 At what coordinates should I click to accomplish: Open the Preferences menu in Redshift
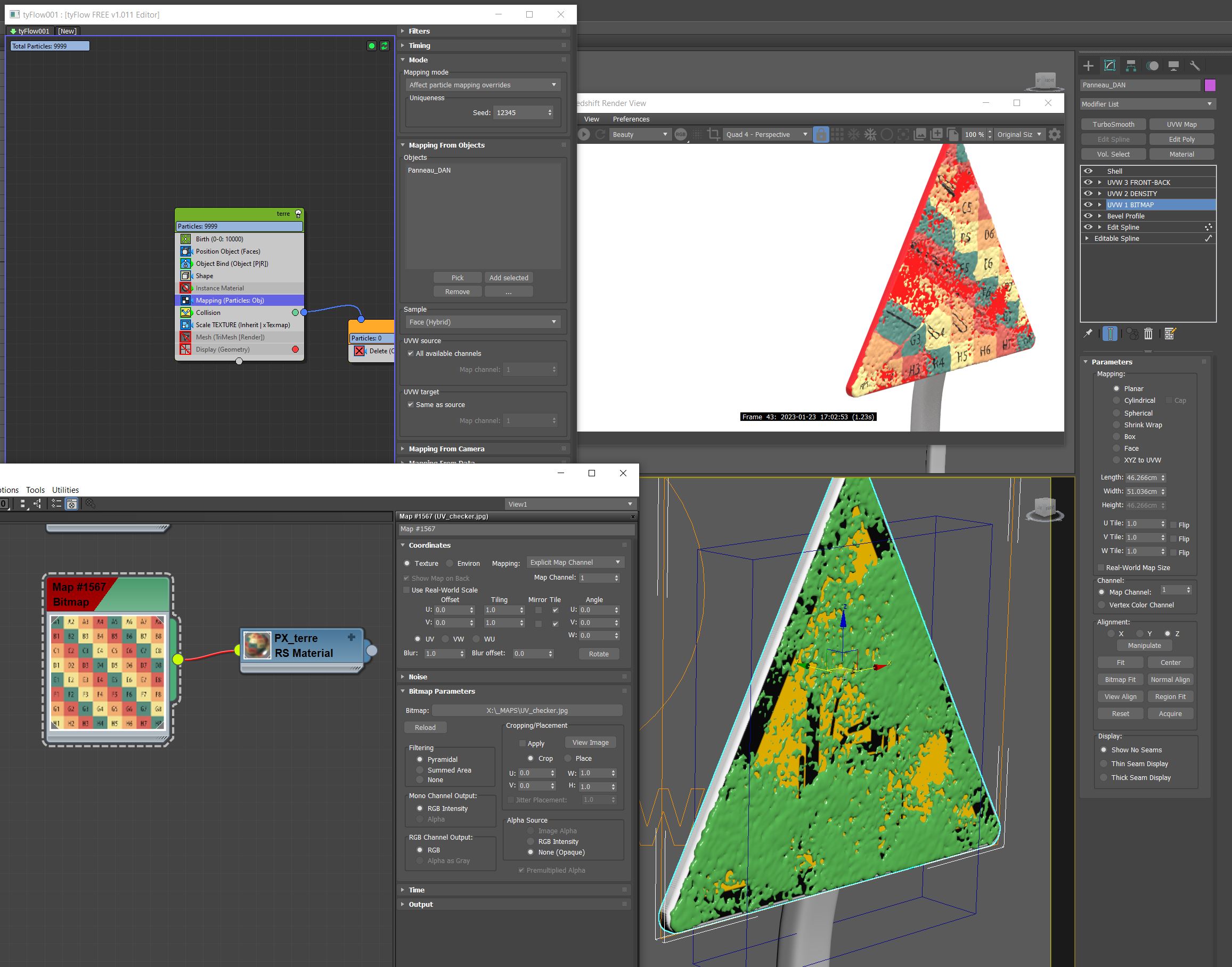pyautogui.click(x=631, y=119)
